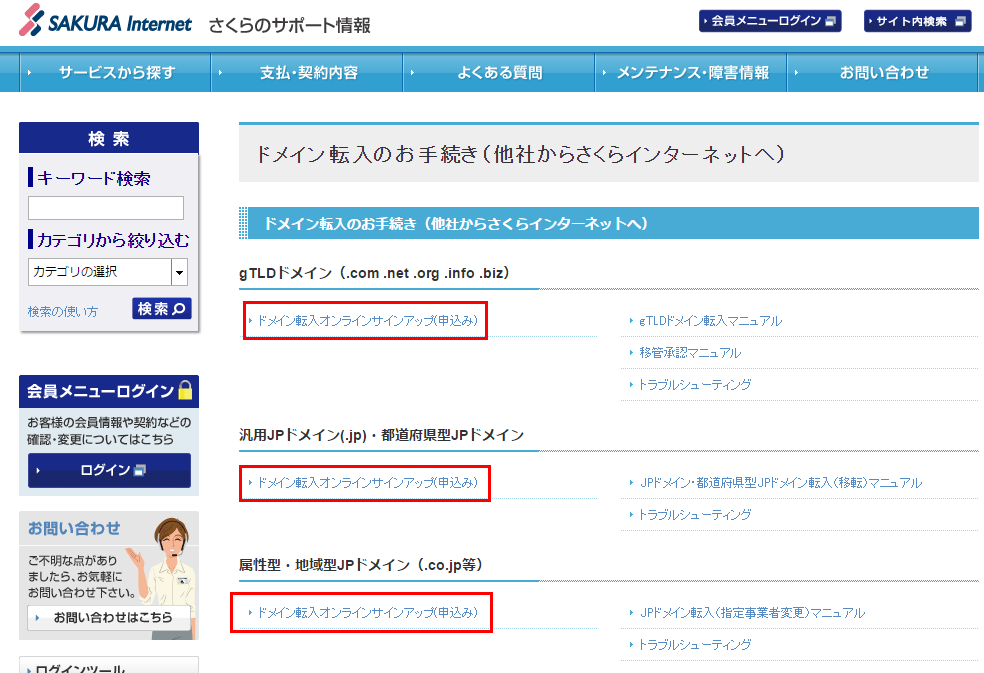
Task: Click 属性型・地域型JPドメイン heading
Action: (361, 565)
